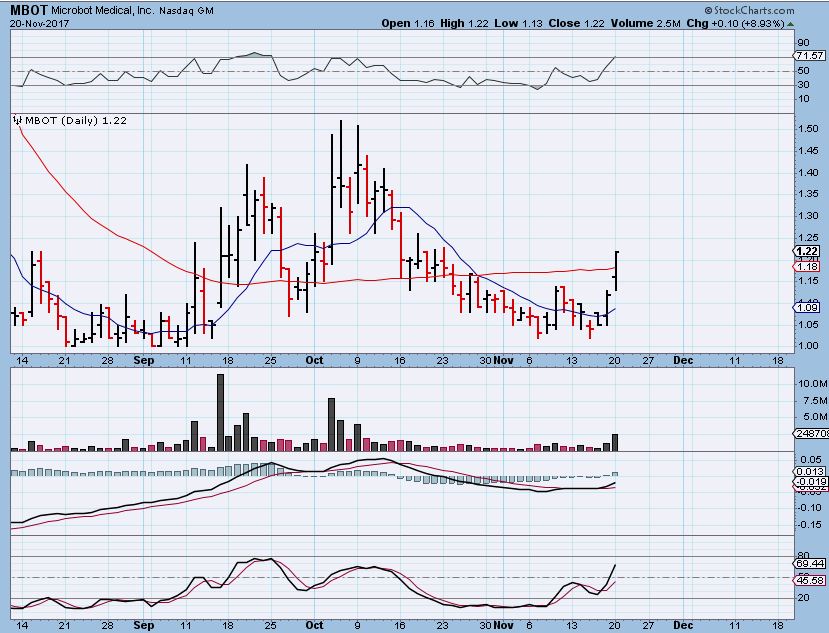Select the Microbot Medical, Inc. company name
The width and height of the screenshot is (829, 633).
pyautogui.click(x=103, y=11)
